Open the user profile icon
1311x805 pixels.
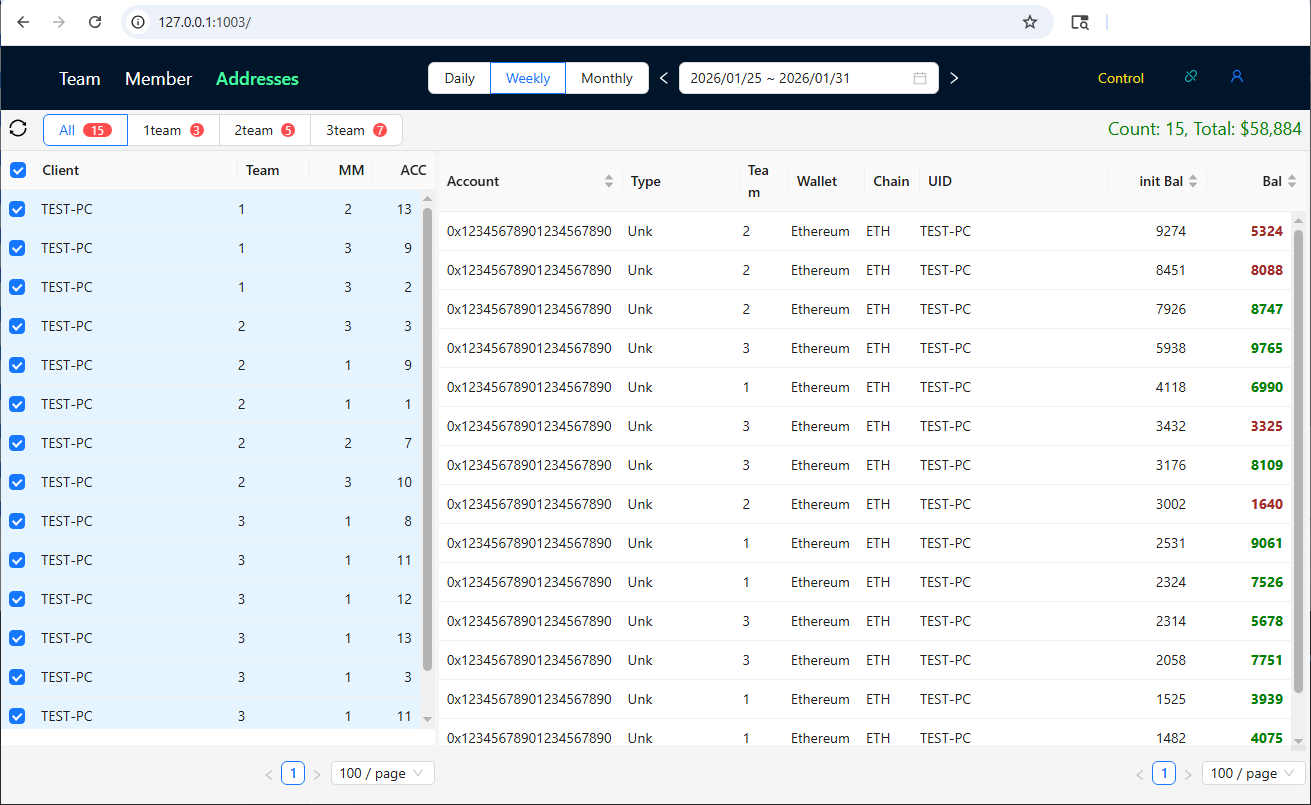(x=1237, y=77)
